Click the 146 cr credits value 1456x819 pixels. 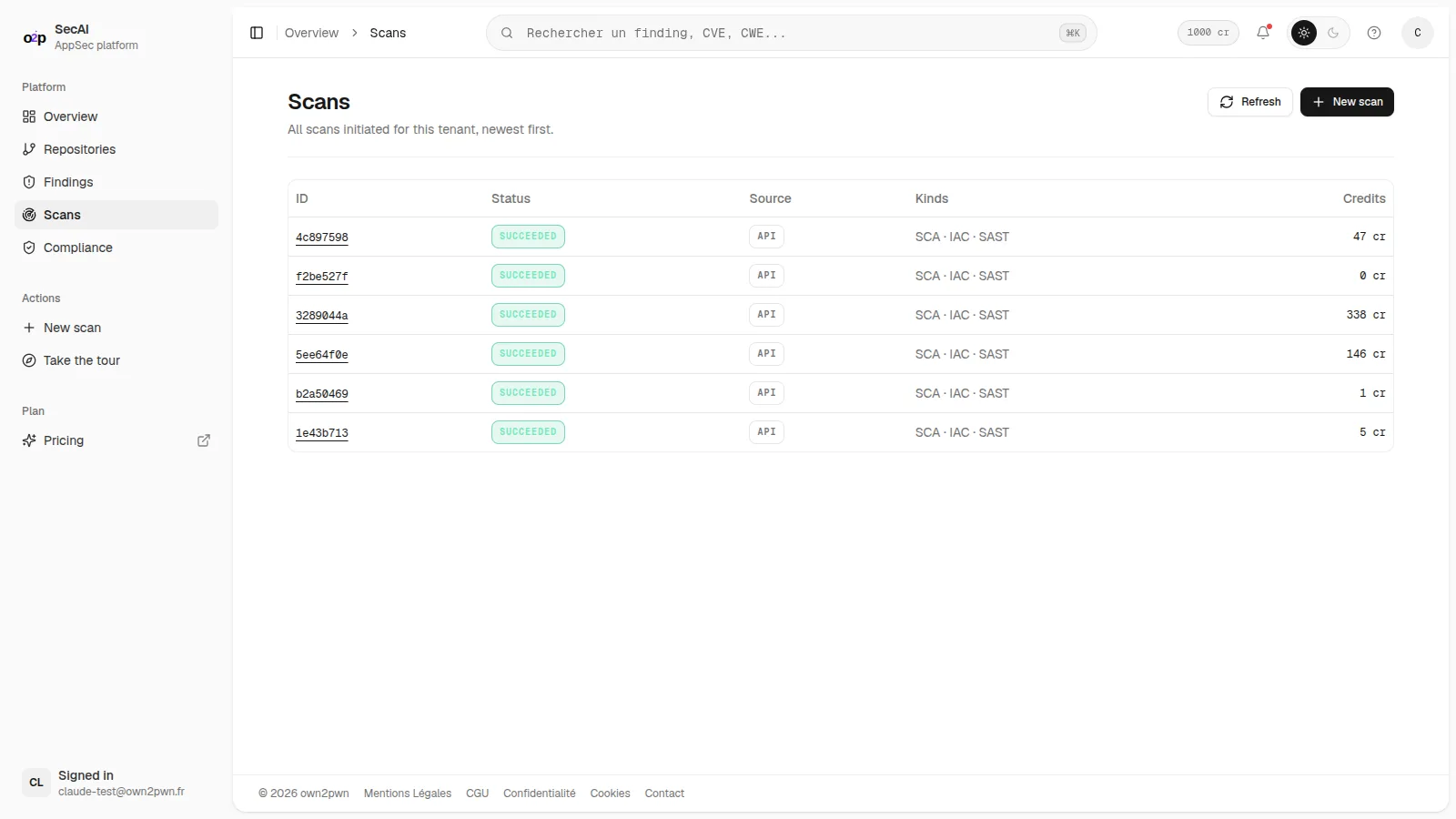[1366, 354]
